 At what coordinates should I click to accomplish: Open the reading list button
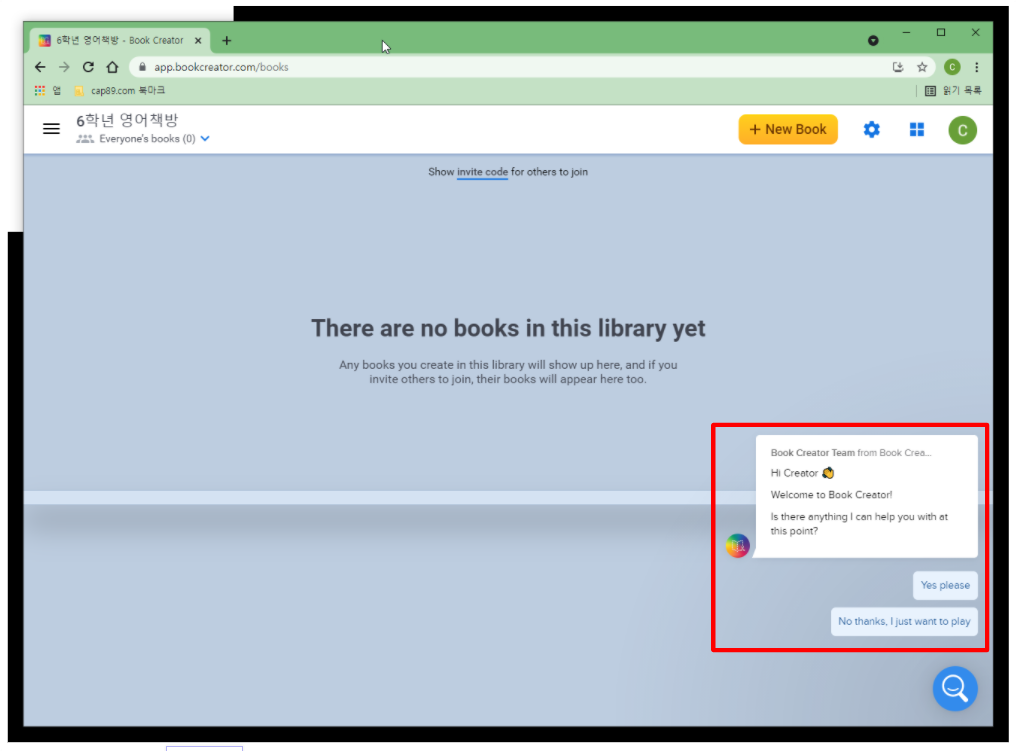tap(952, 91)
